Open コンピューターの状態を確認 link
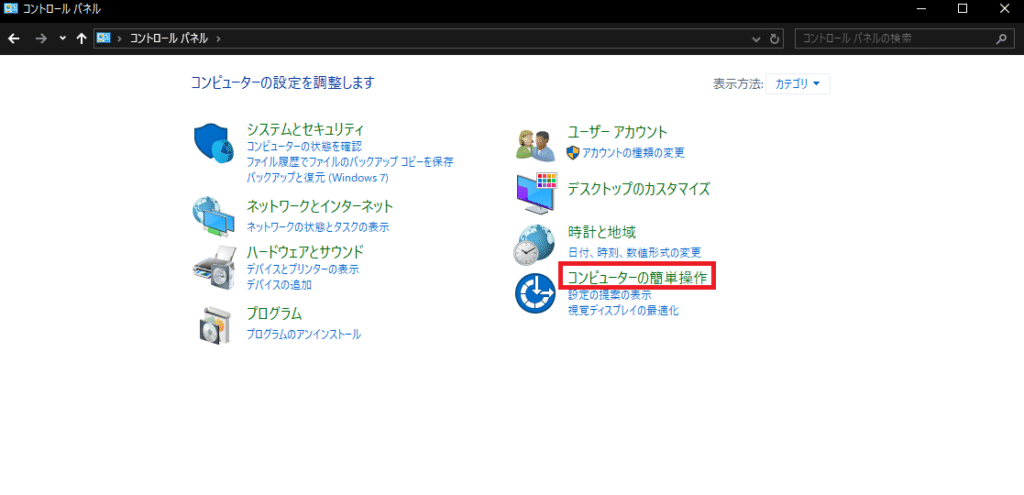This screenshot has width=1024, height=495. click(304, 146)
